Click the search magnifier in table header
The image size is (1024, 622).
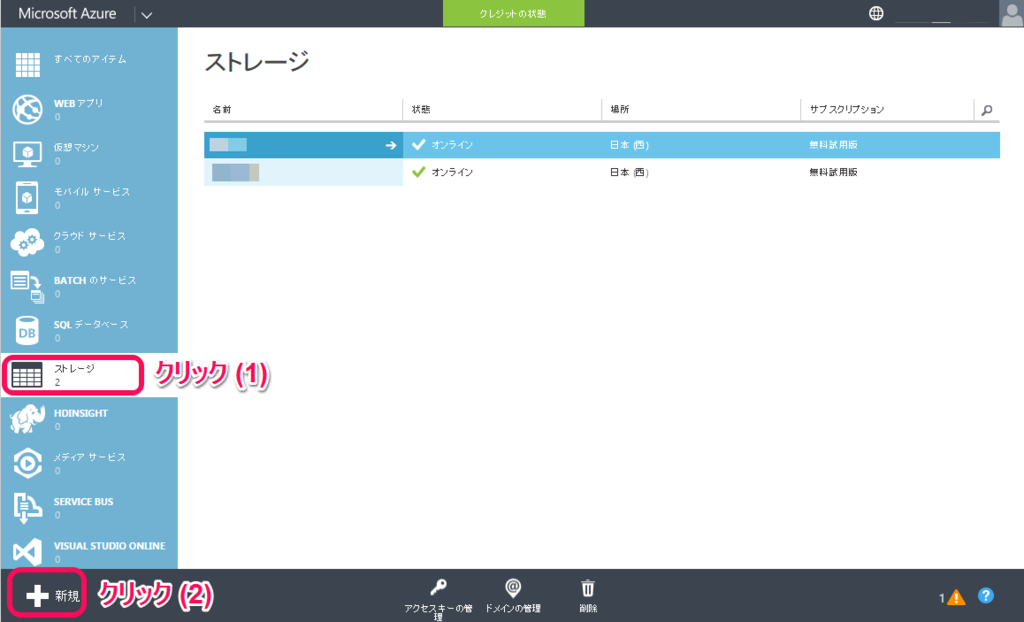[x=987, y=110]
